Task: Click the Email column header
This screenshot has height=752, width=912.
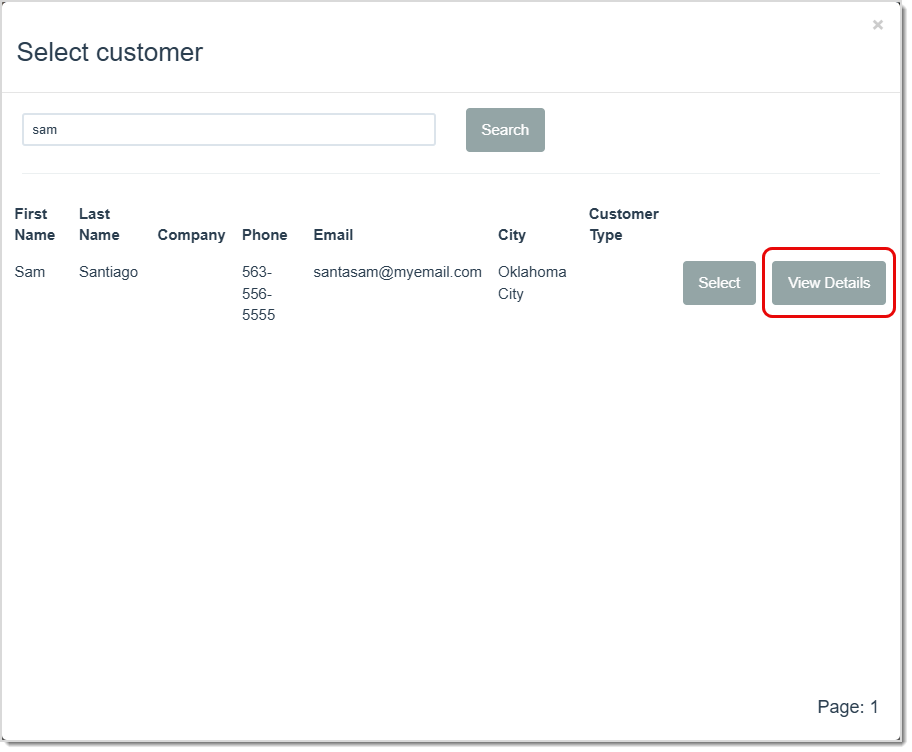Action: tap(332, 235)
